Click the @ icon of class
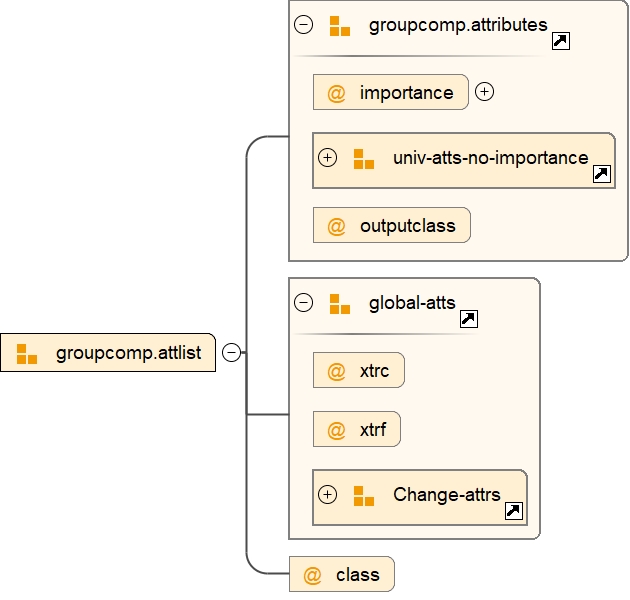Screen dimensions: 630x600 coord(312,575)
